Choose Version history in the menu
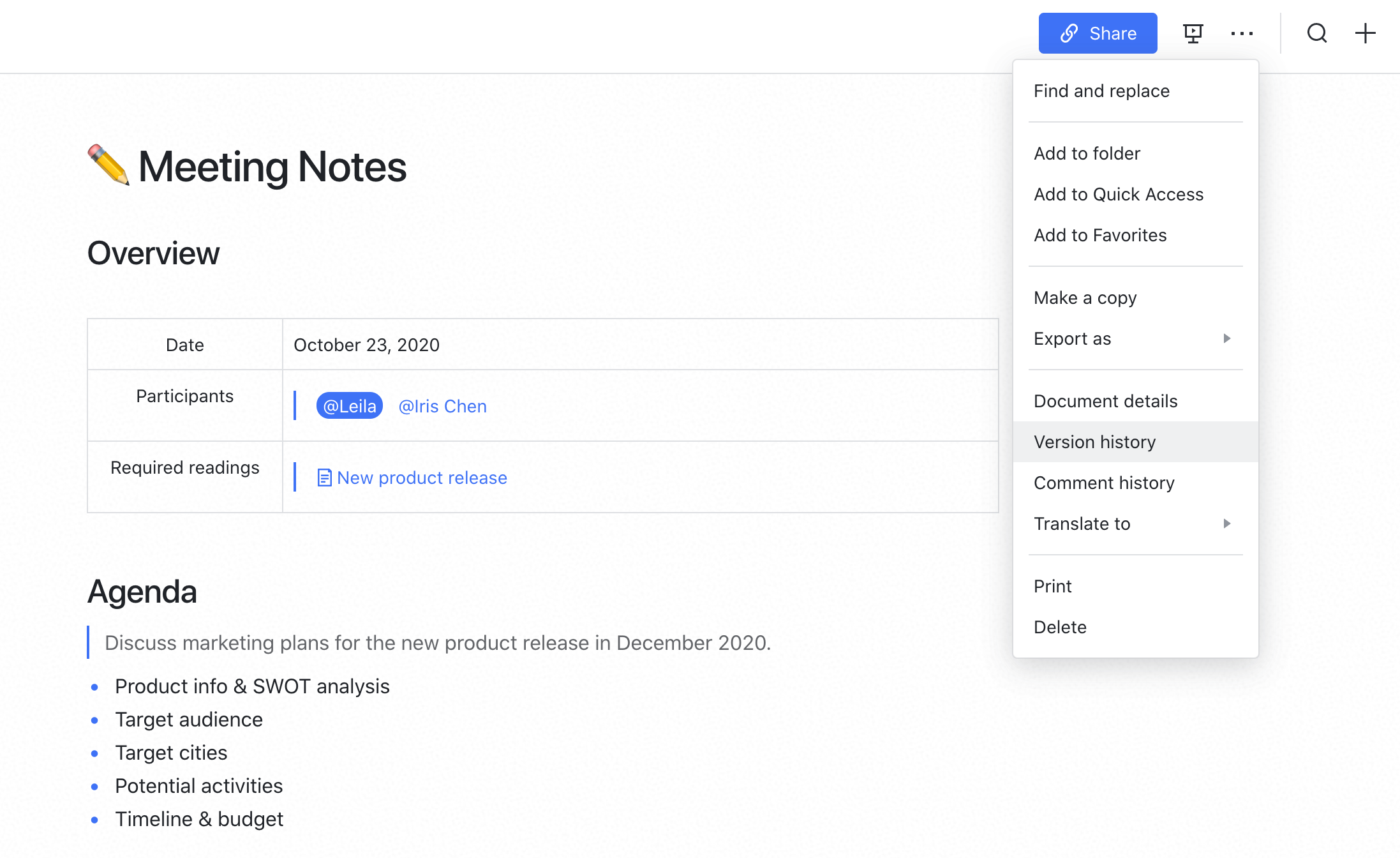The width and height of the screenshot is (1400, 858). (x=1094, y=442)
